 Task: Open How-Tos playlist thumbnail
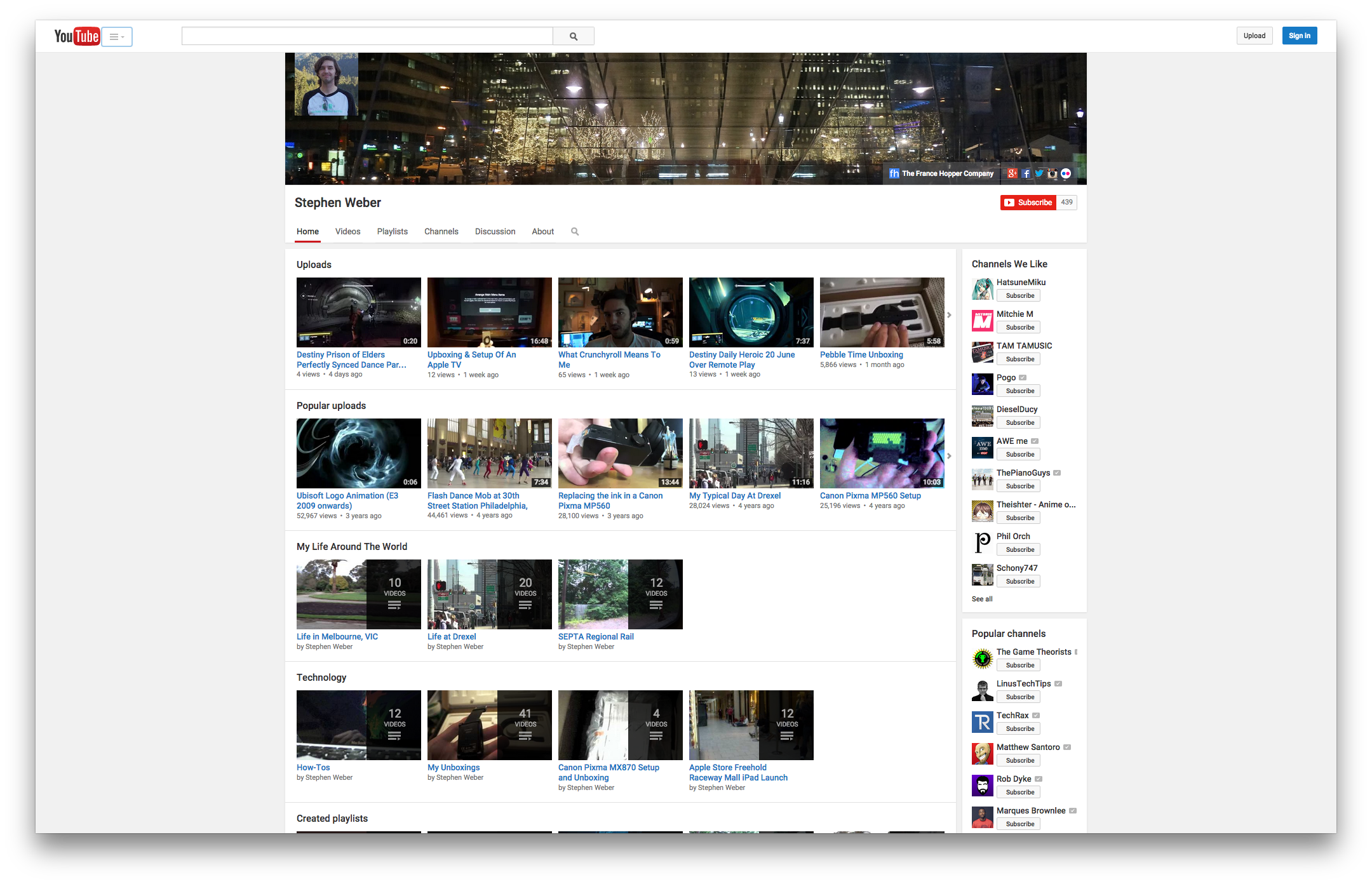click(x=358, y=725)
